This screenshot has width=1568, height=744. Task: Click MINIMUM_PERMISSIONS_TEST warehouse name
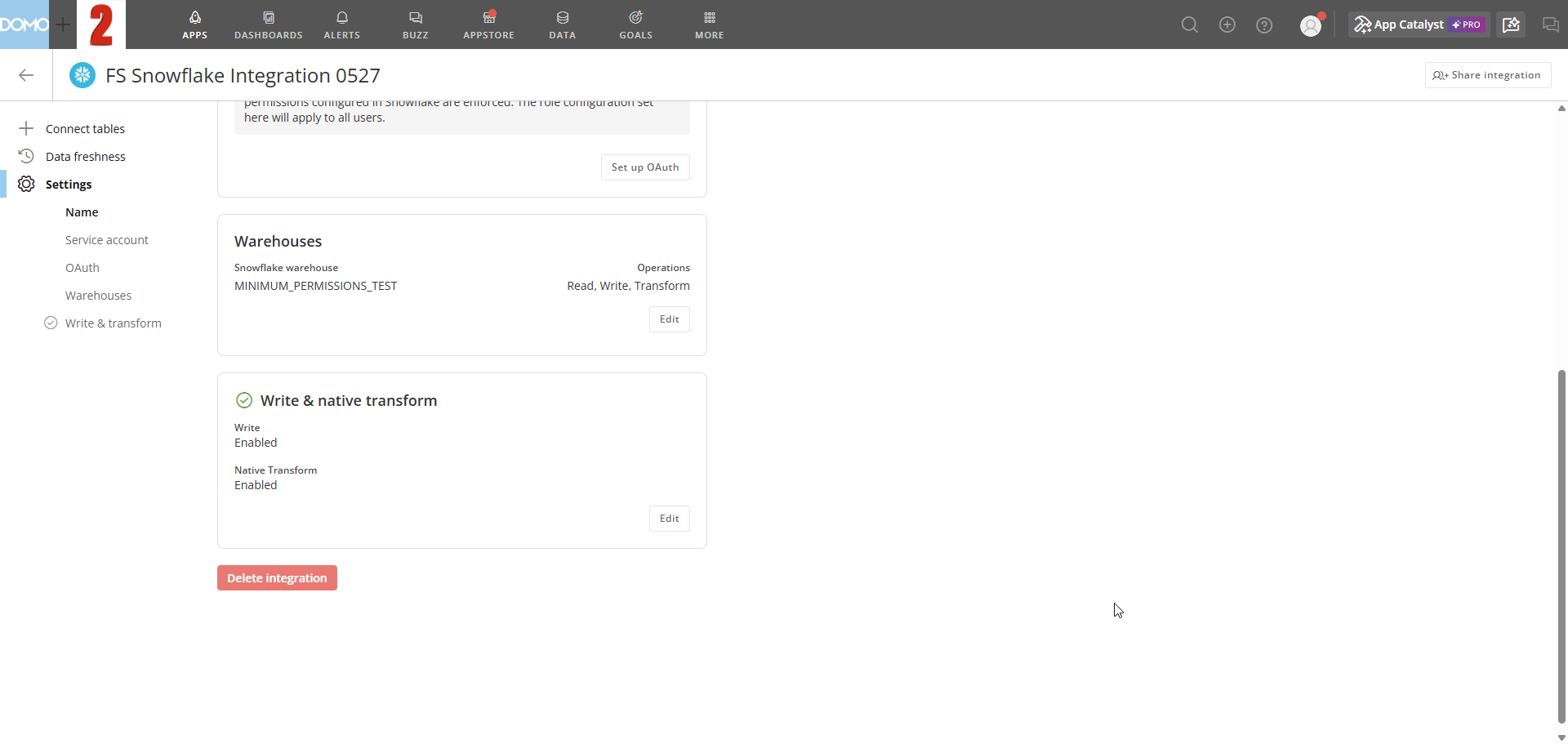point(315,286)
